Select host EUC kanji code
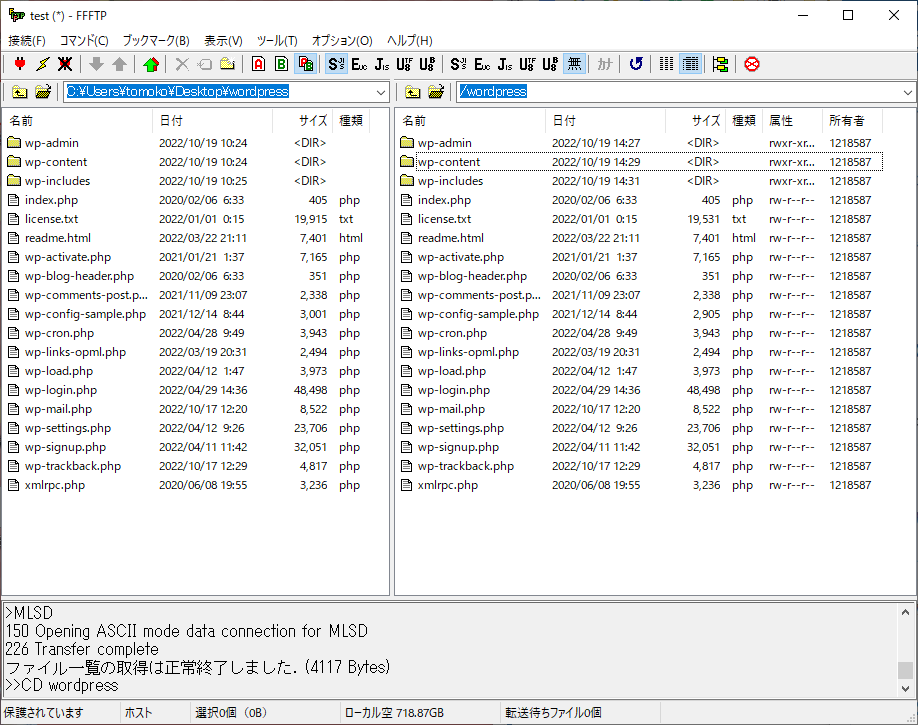 [x=359, y=64]
